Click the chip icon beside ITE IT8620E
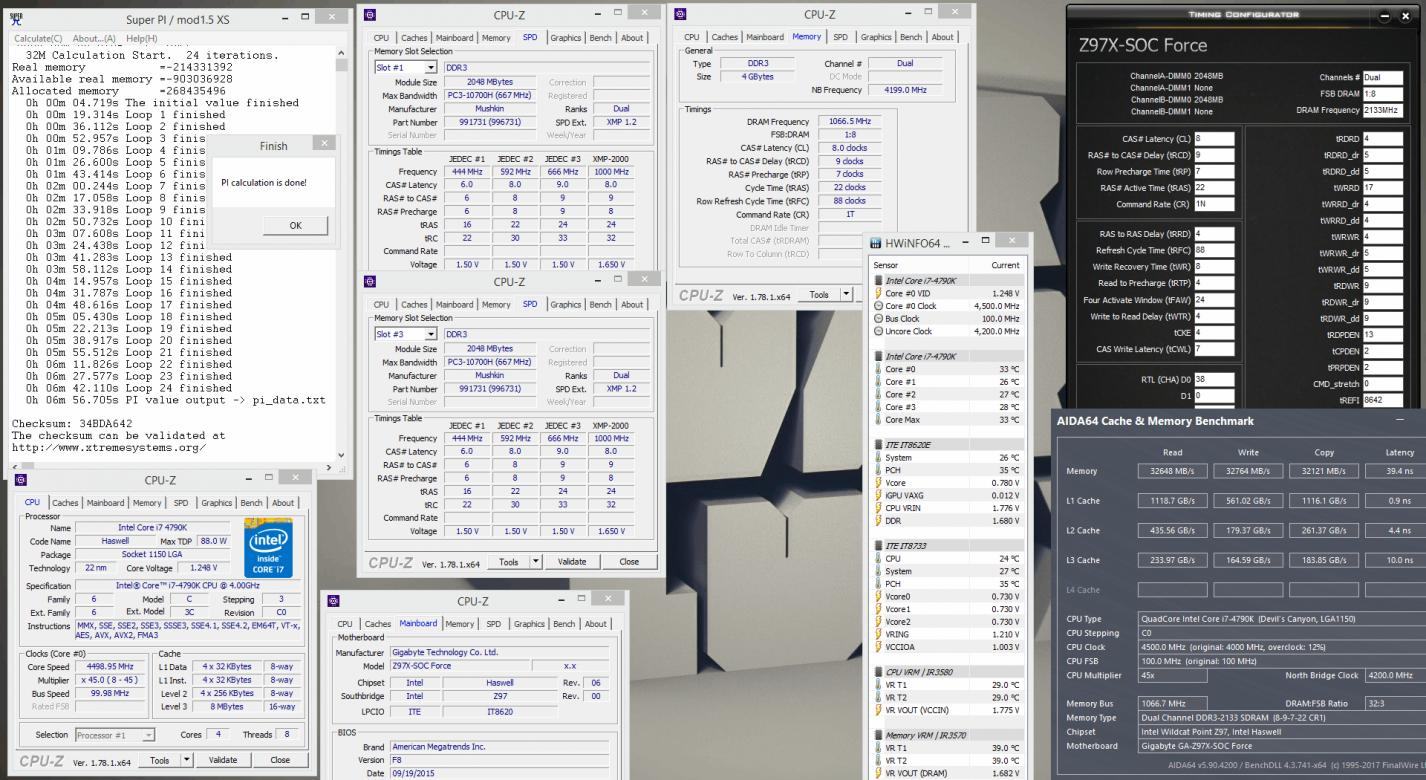1426x780 pixels. tap(878, 443)
